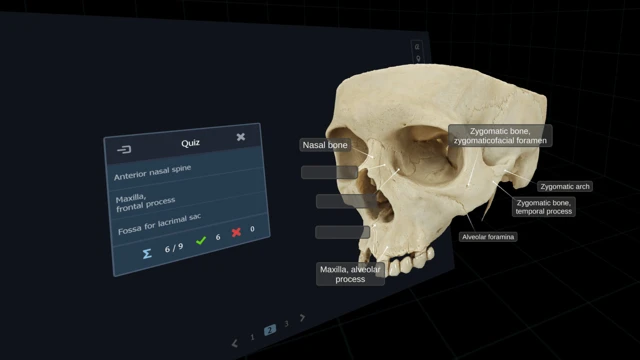Click the exit arrow icon in Quiz header

124,150
